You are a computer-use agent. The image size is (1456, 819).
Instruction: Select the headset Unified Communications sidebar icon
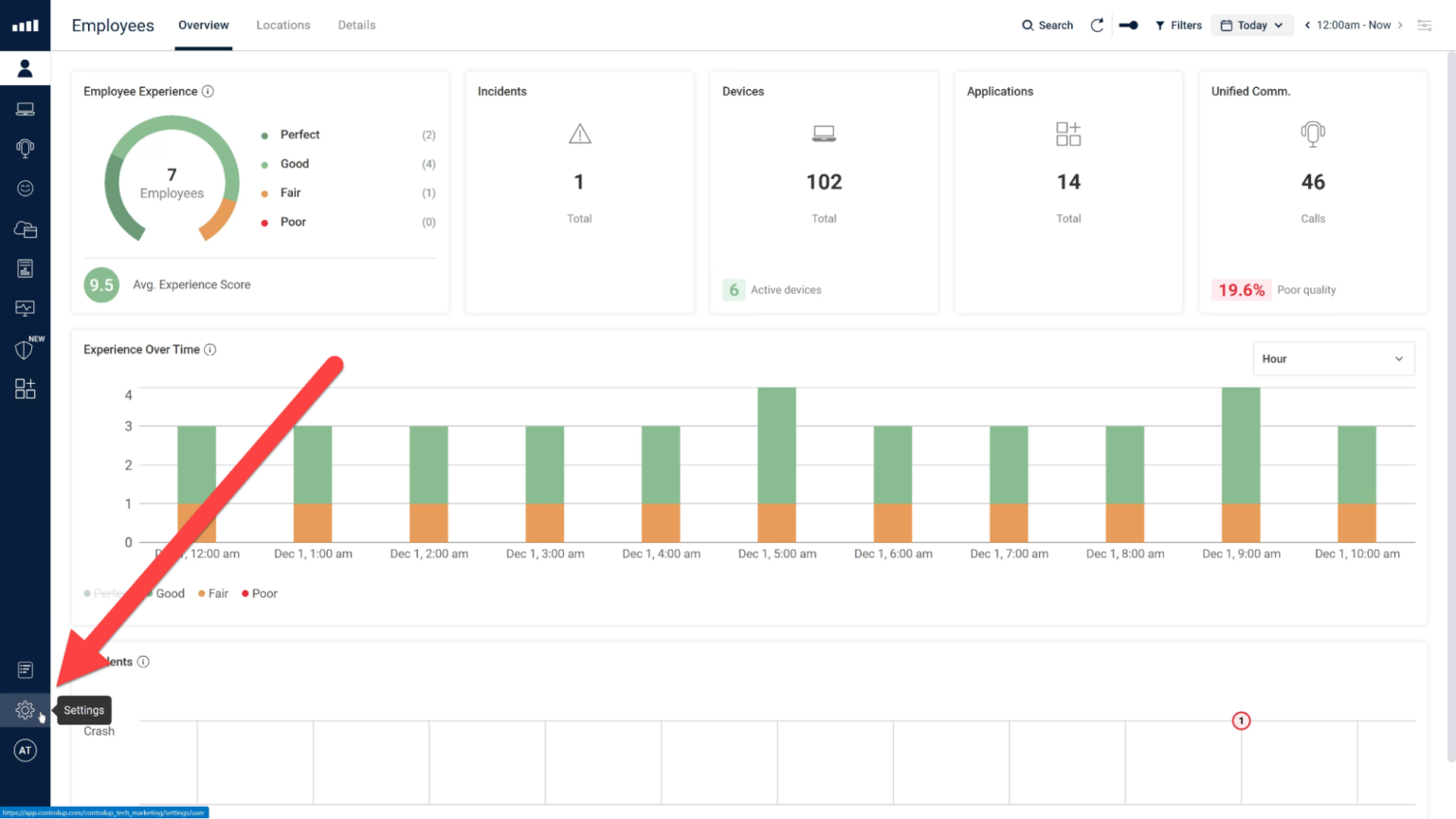[25, 147]
